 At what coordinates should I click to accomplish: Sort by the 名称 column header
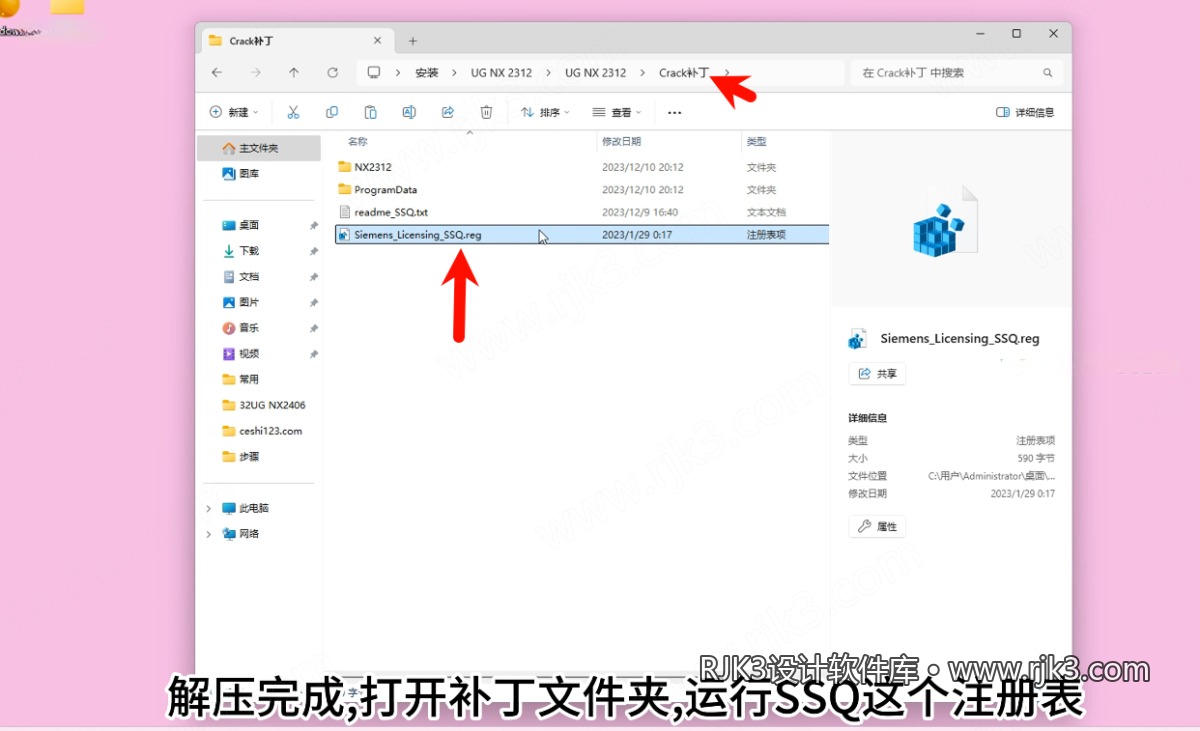358,141
